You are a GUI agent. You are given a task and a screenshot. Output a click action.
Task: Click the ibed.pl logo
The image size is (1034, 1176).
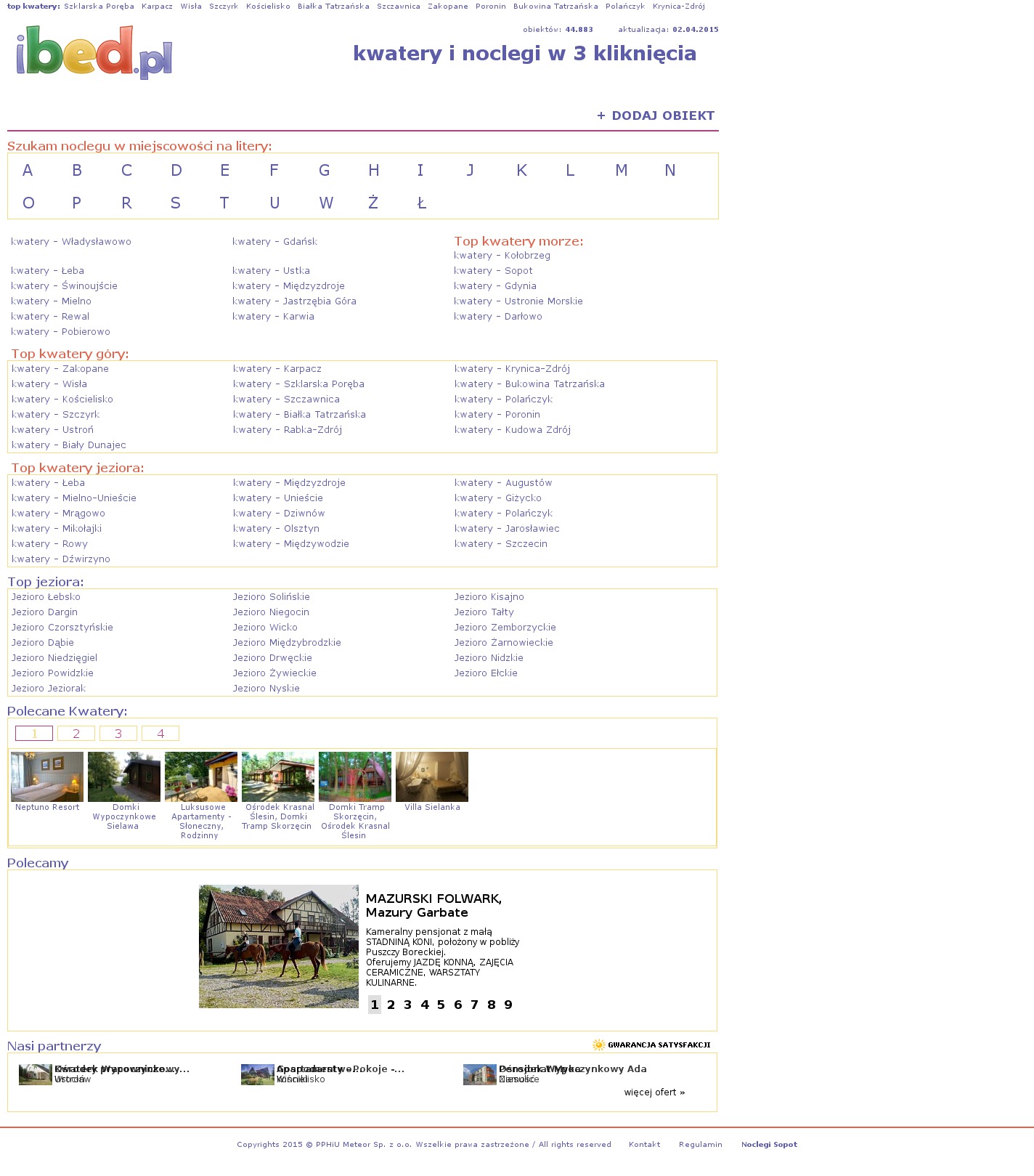[x=94, y=52]
